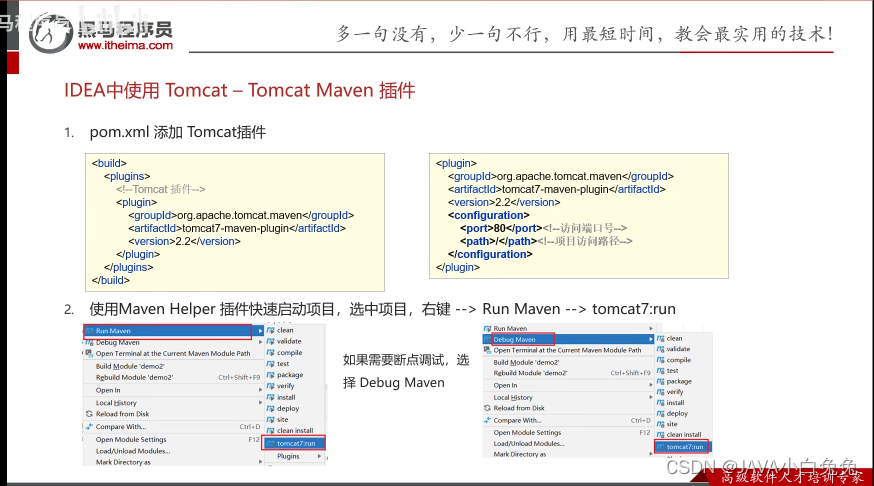
Task: Click gear icon beside 'compile' in Run Maven submenu
Action: pyautogui.click(x=270, y=352)
